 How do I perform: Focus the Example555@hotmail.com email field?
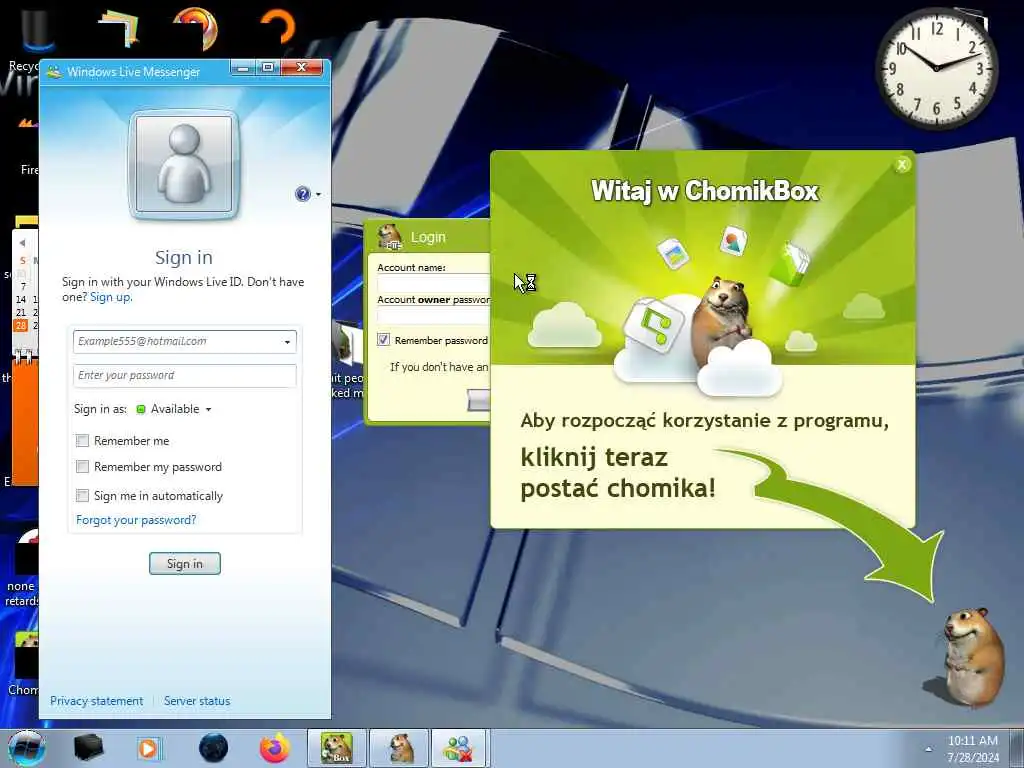click(185, 342)
